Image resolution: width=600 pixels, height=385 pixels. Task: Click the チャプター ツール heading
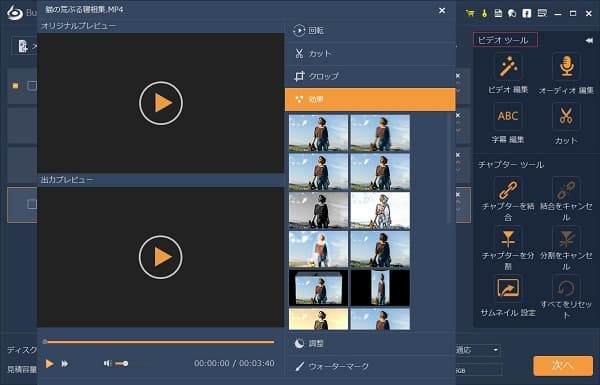pos(510,165)
